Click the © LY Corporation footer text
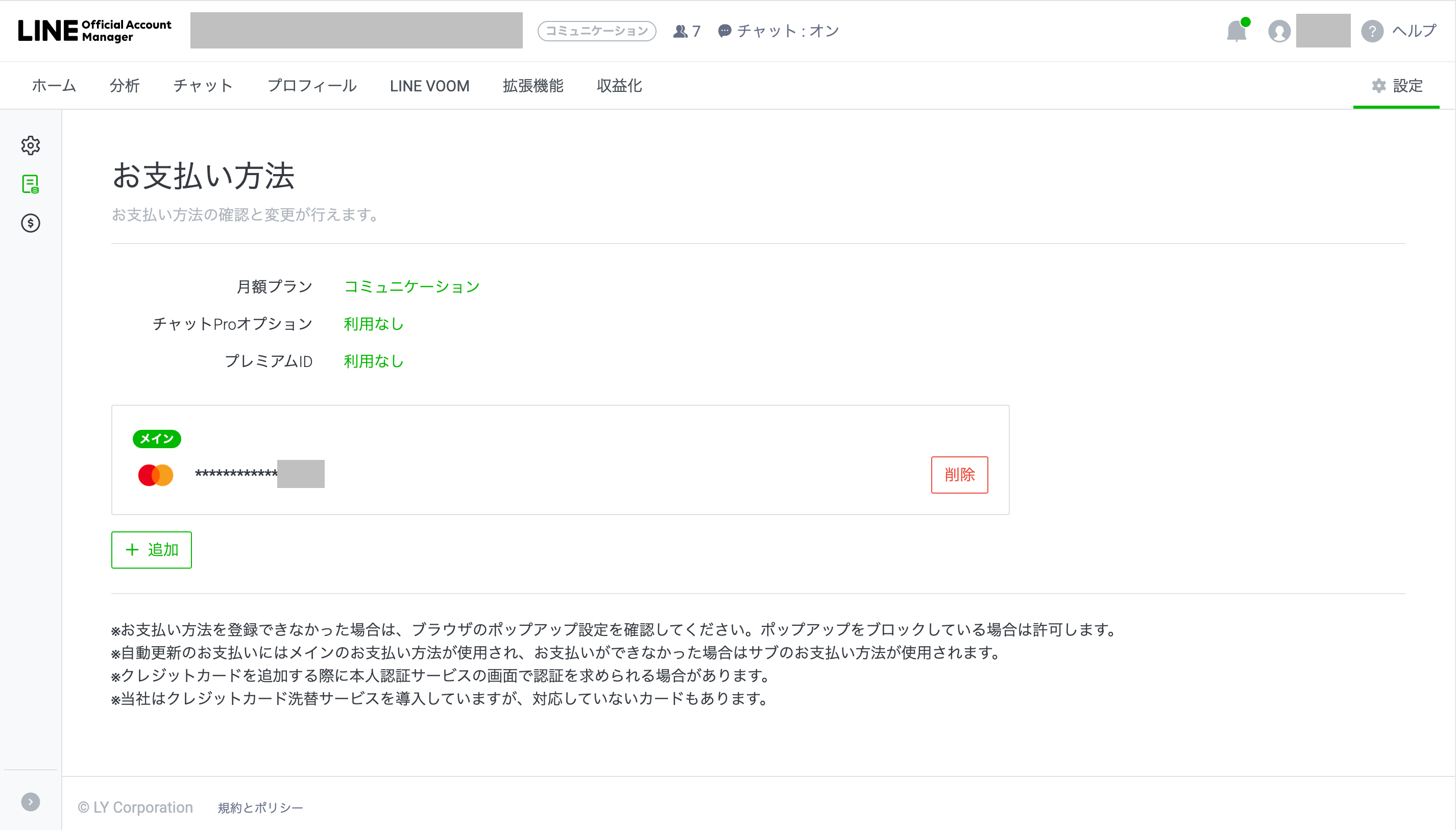 135,807
